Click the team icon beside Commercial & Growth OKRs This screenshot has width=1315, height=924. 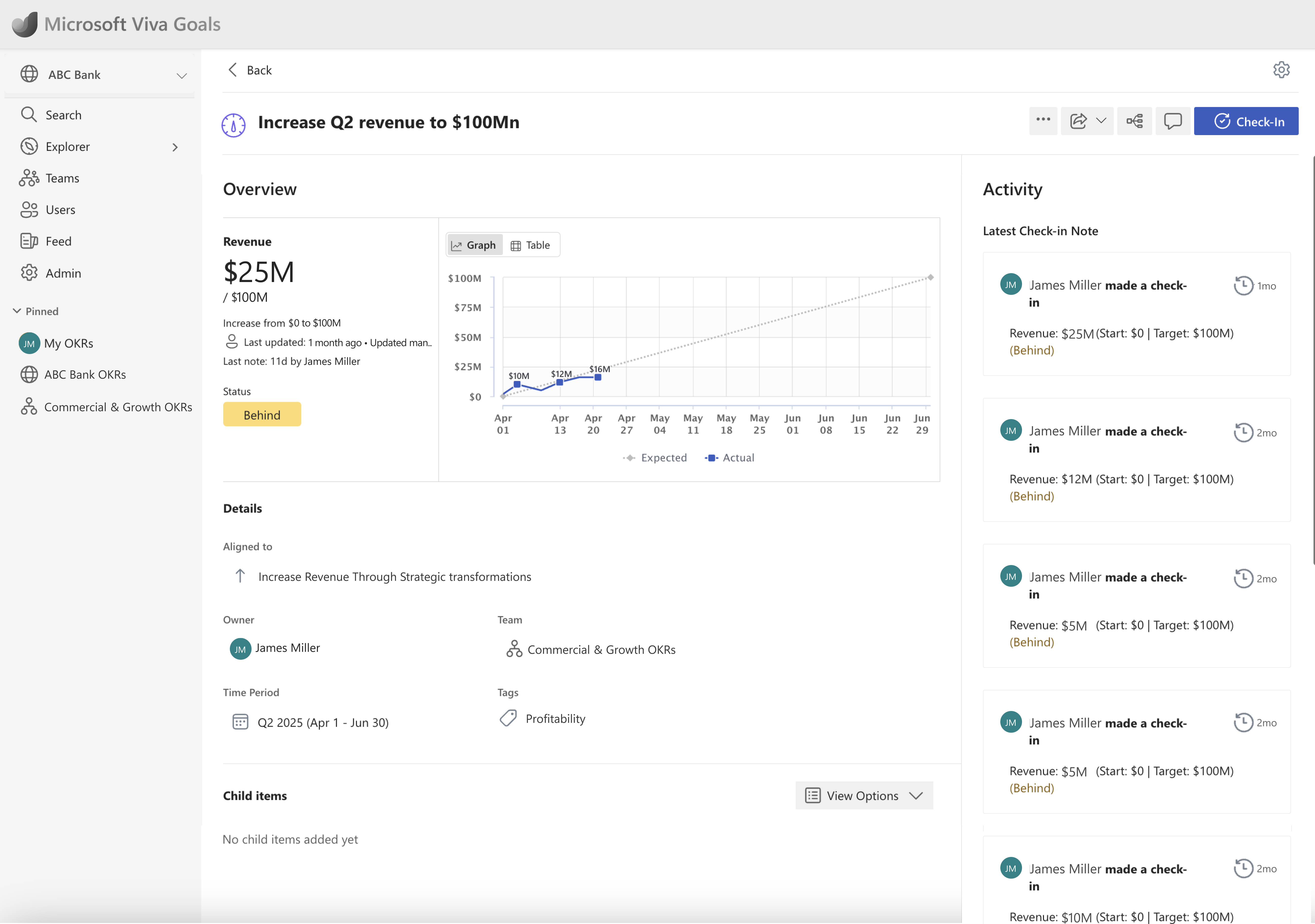click(x=514, y=649)
